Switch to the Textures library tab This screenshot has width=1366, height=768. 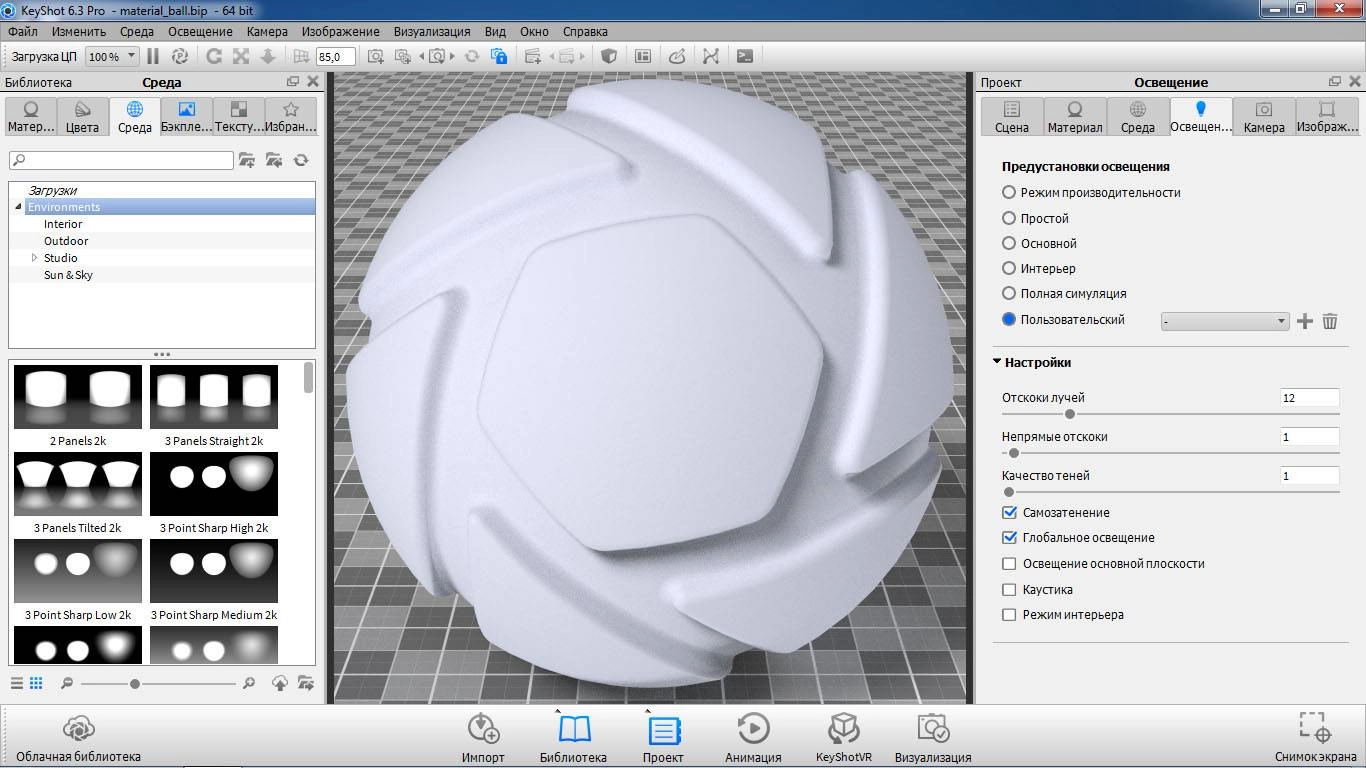(239, 117)
